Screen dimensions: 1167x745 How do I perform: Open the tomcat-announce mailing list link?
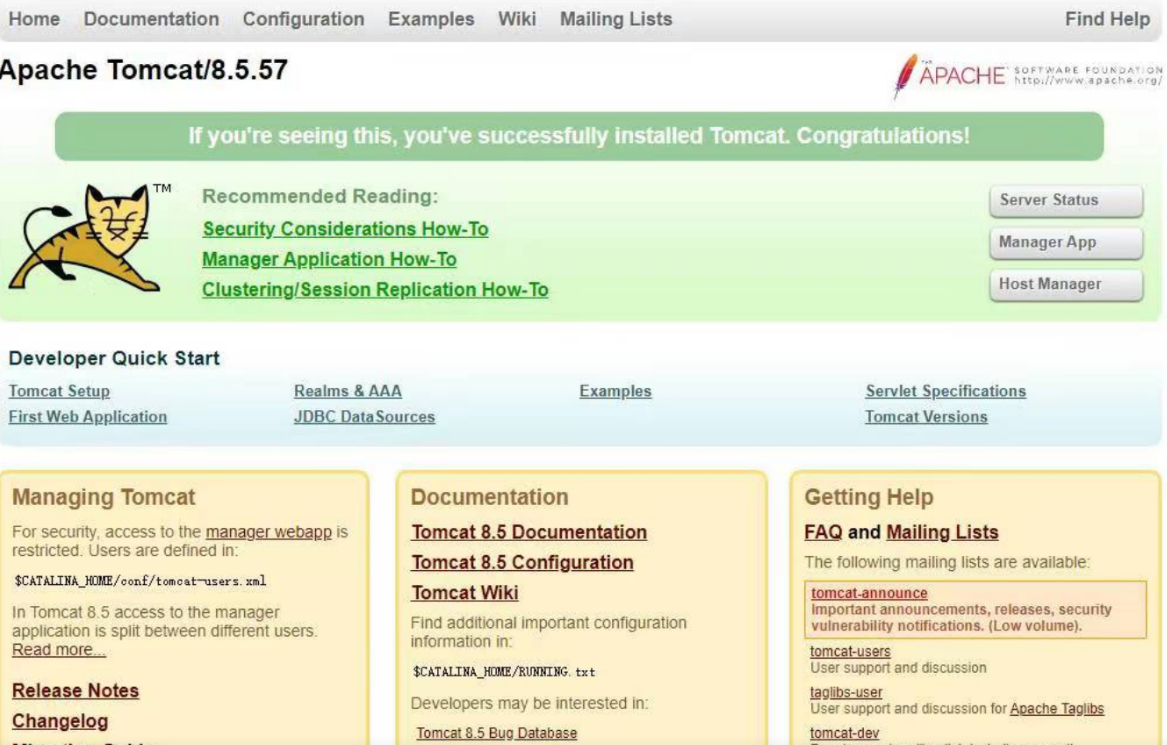(869, 593)
